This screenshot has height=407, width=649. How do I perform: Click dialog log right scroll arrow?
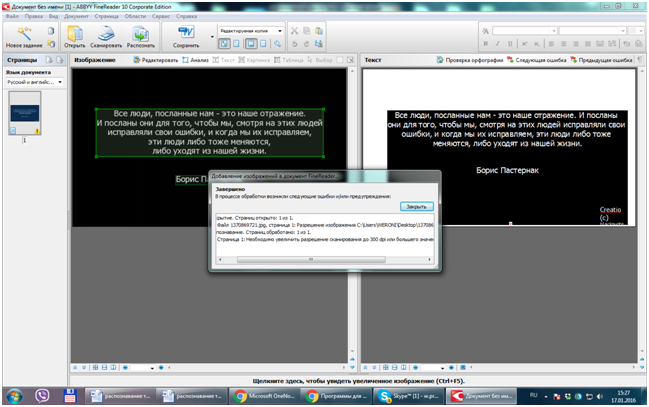430,260
